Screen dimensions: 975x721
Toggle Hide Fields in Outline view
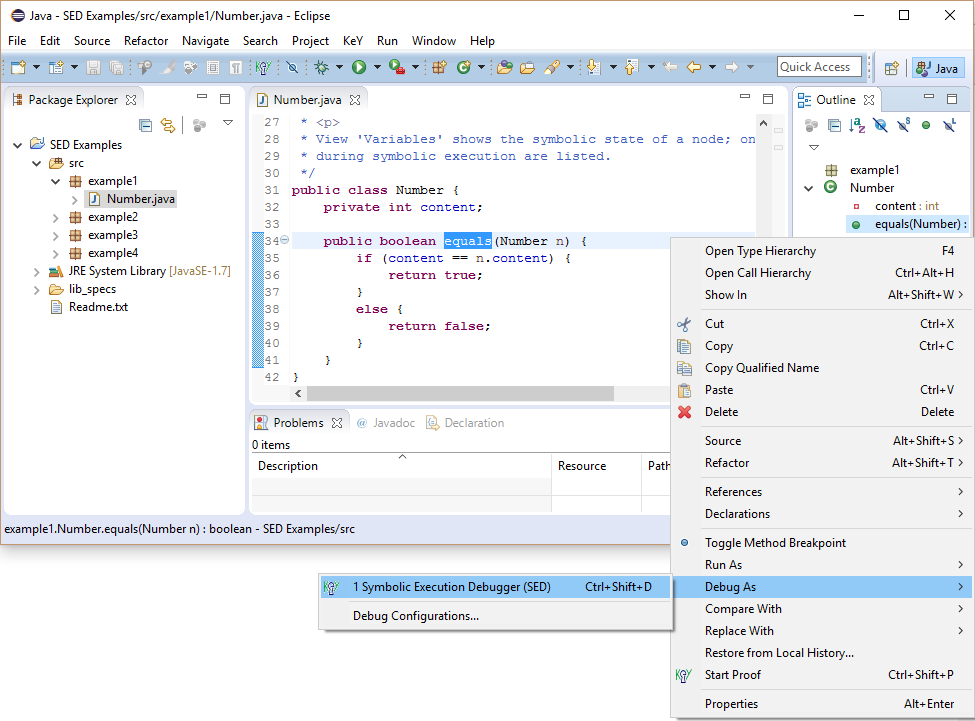[880, 126]
